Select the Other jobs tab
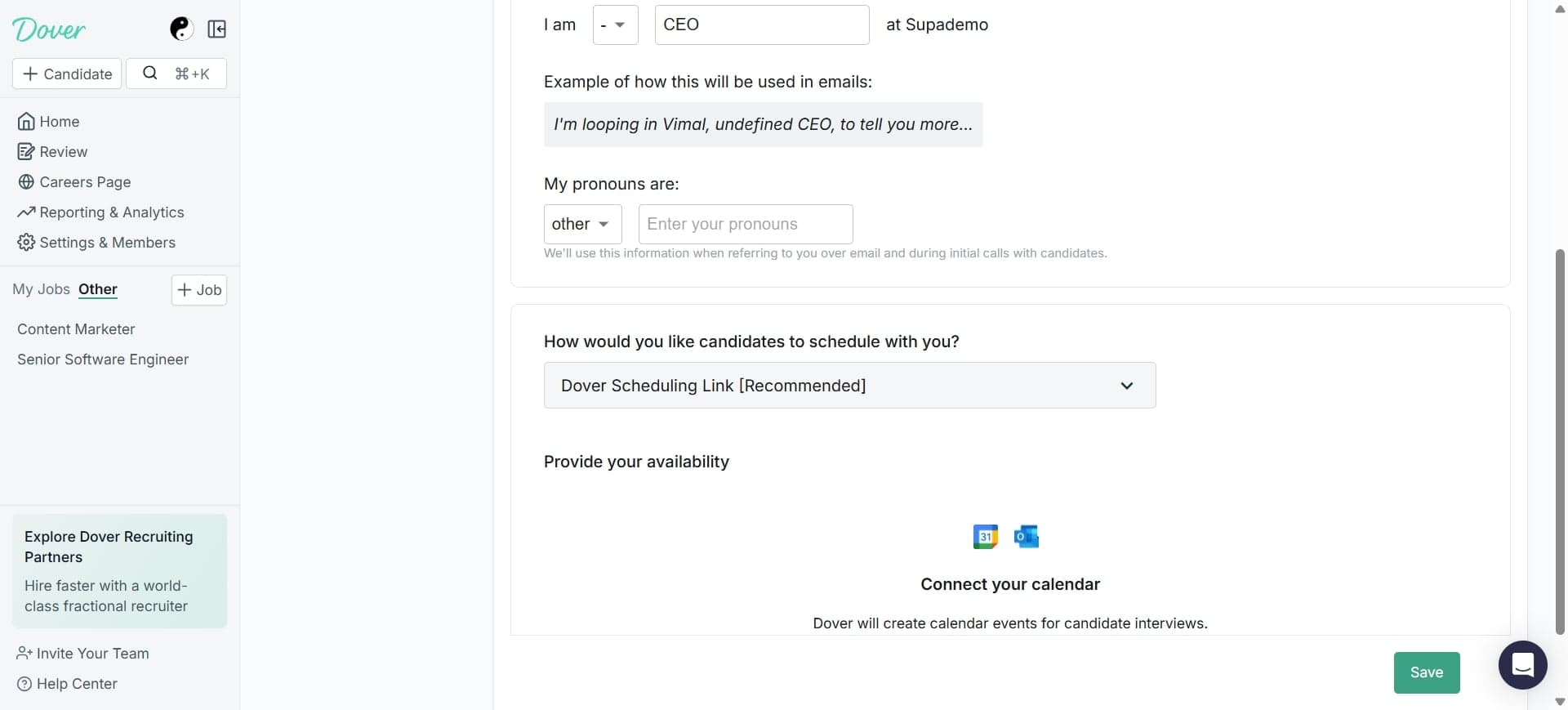The width and height of the screenshot is (1568, 710). pyautogui.click(x=98, y=289)
